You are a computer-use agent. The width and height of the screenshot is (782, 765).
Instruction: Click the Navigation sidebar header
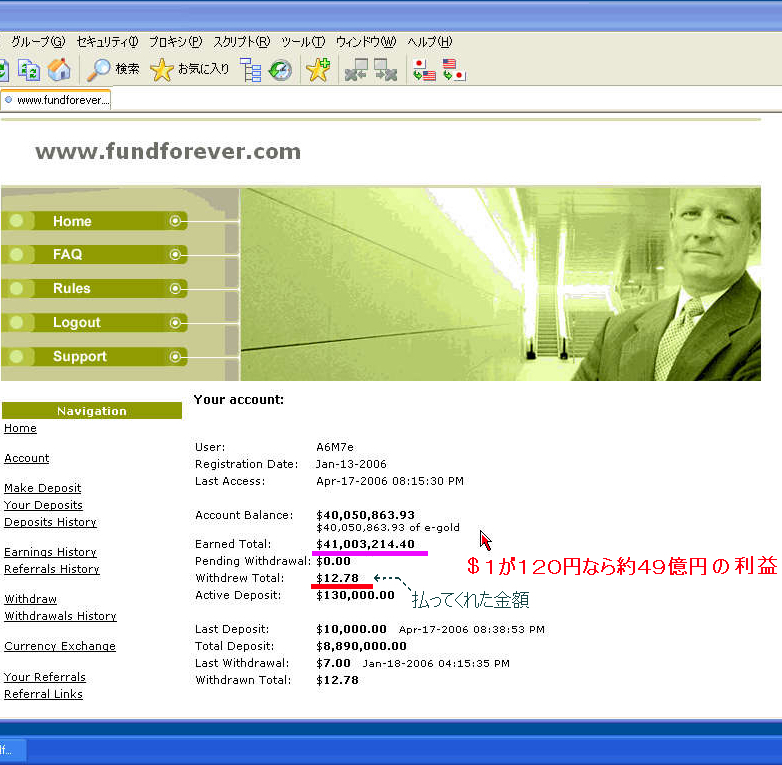coord(92,411)
